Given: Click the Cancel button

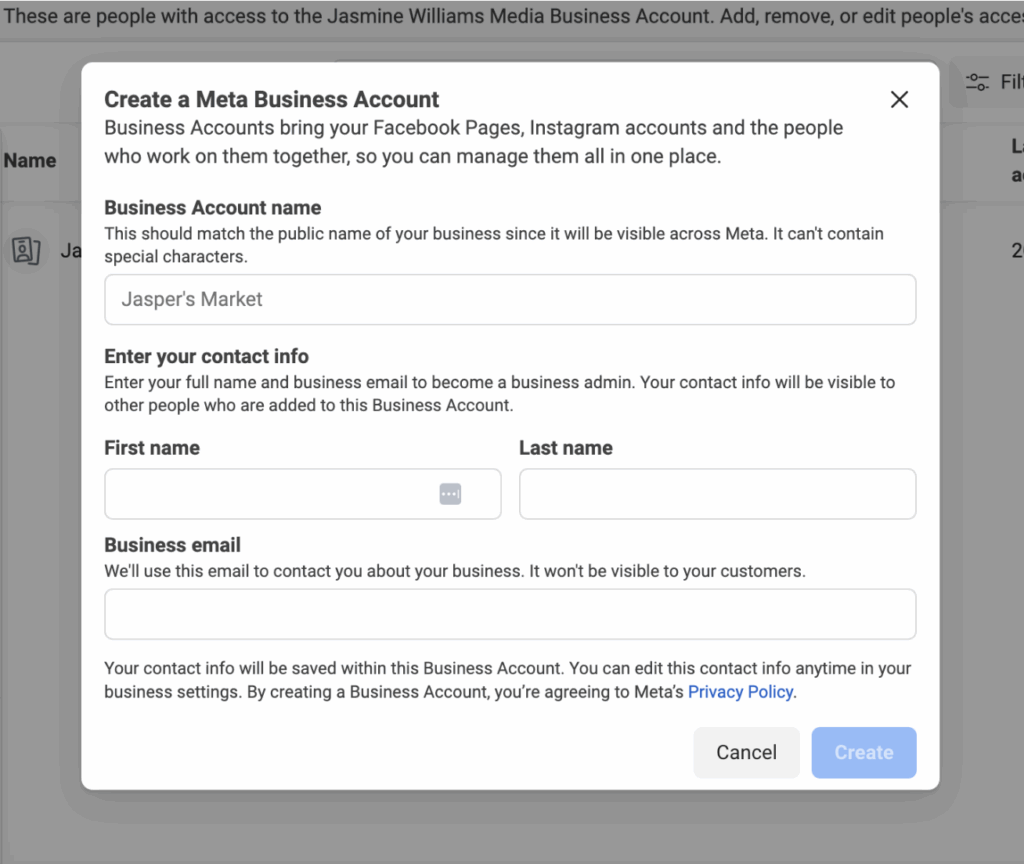Looking at the screenshot, I should (746, 752).
